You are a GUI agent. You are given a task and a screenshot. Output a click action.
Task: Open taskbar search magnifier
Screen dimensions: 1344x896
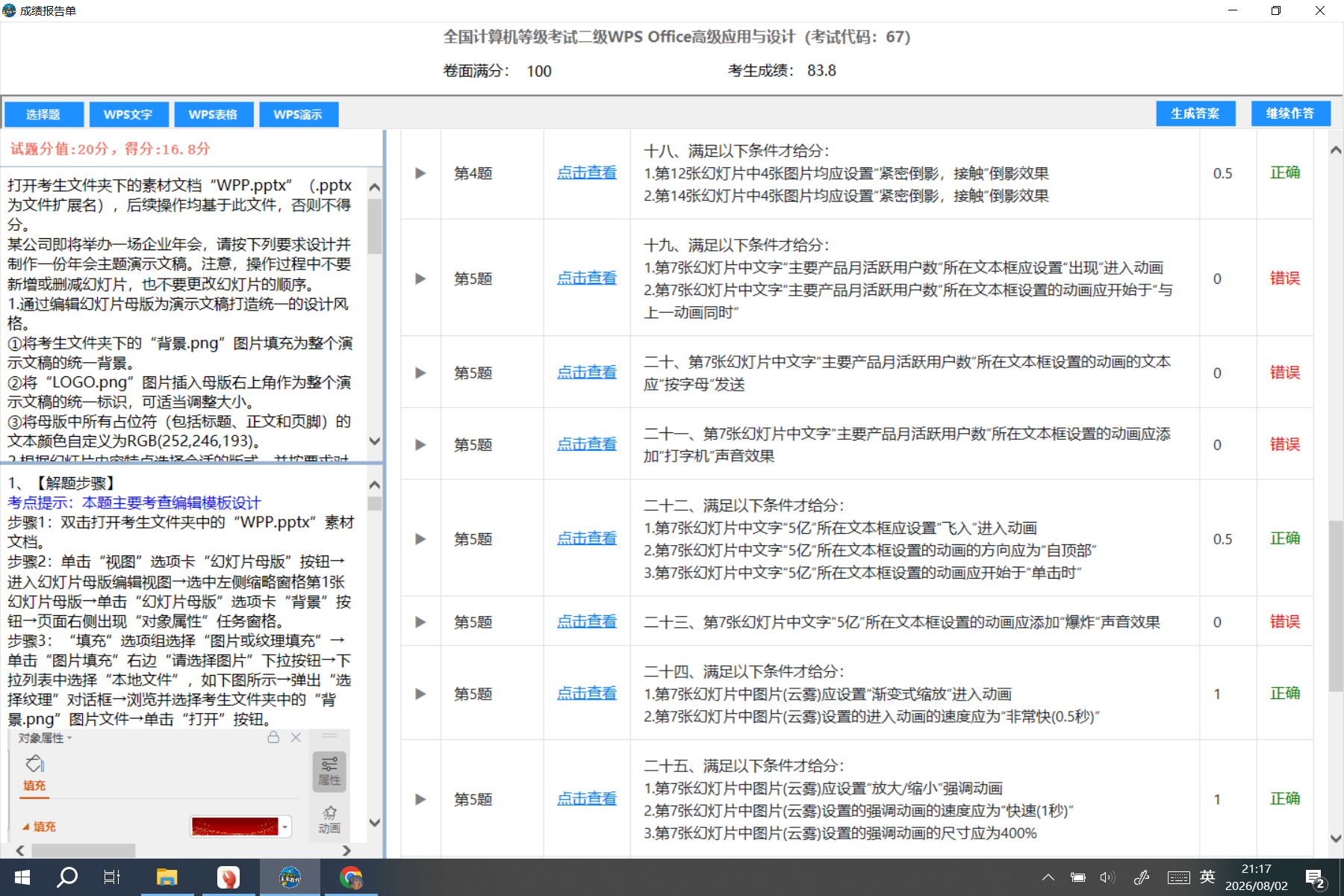[x=67, y=877]
